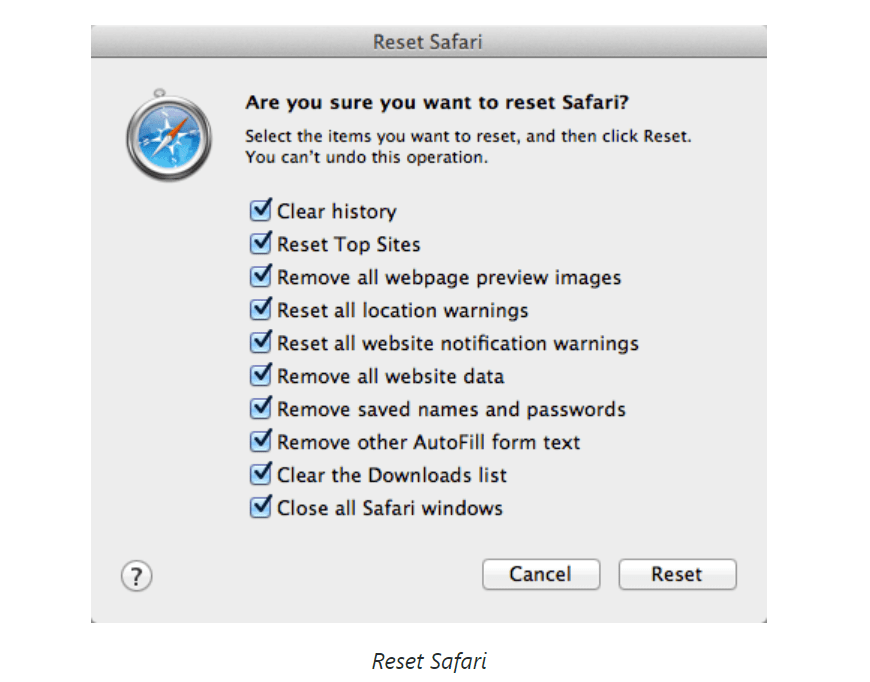Click the 'Are you sure' heading text

point(437,103)
